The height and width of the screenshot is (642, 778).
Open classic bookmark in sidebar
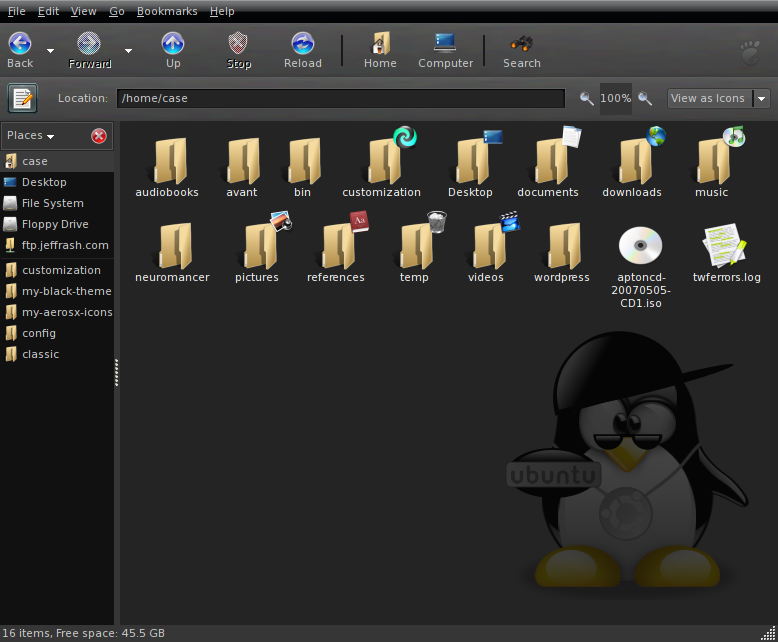pyautogui.click(x=57, y=354)
